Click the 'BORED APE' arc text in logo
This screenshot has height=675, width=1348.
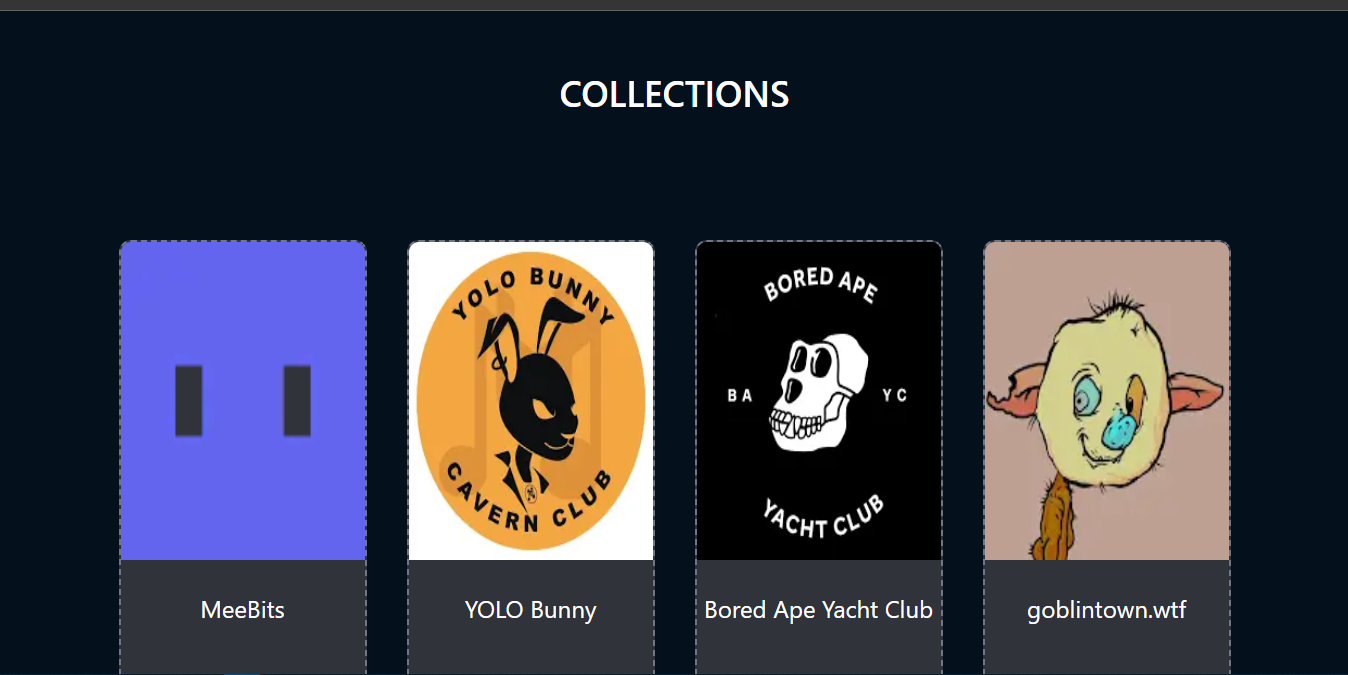(x=820, y=285)
